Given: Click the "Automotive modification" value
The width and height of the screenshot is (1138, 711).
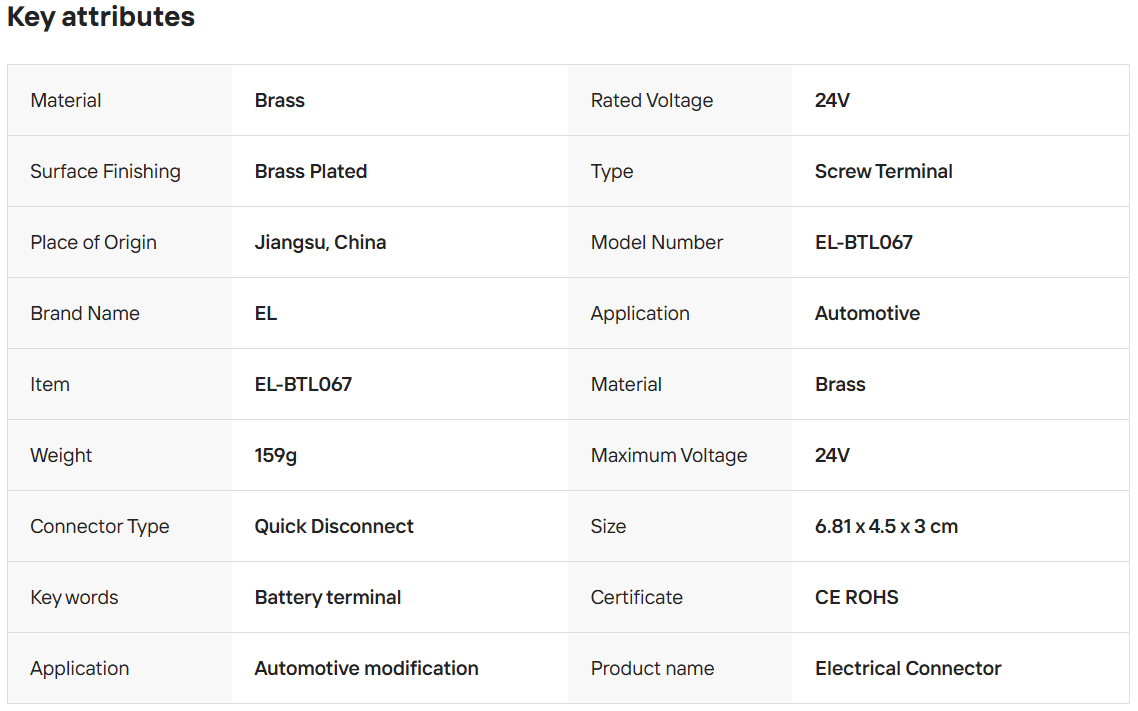Looking at the screenshot, I should [x=366, y=668].
